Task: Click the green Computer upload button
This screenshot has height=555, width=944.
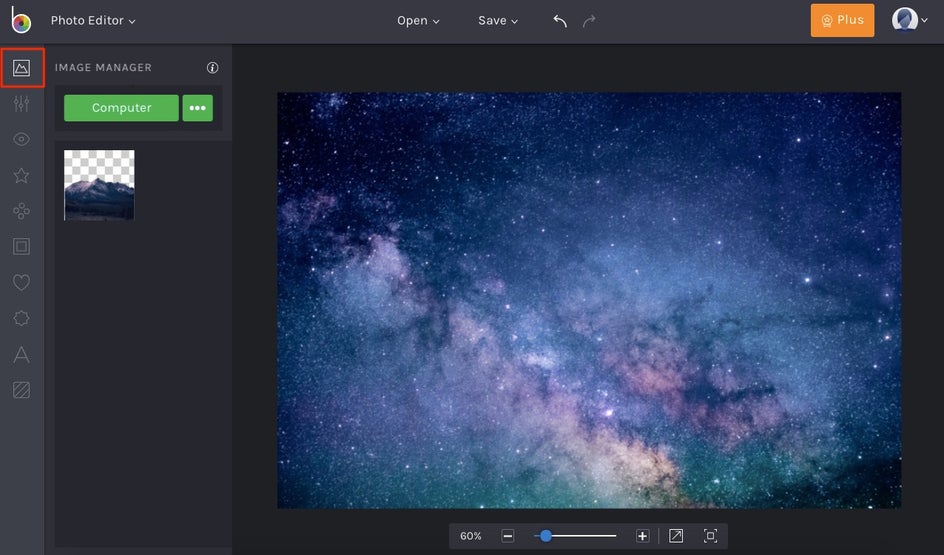Action: [x=121, y=108]
